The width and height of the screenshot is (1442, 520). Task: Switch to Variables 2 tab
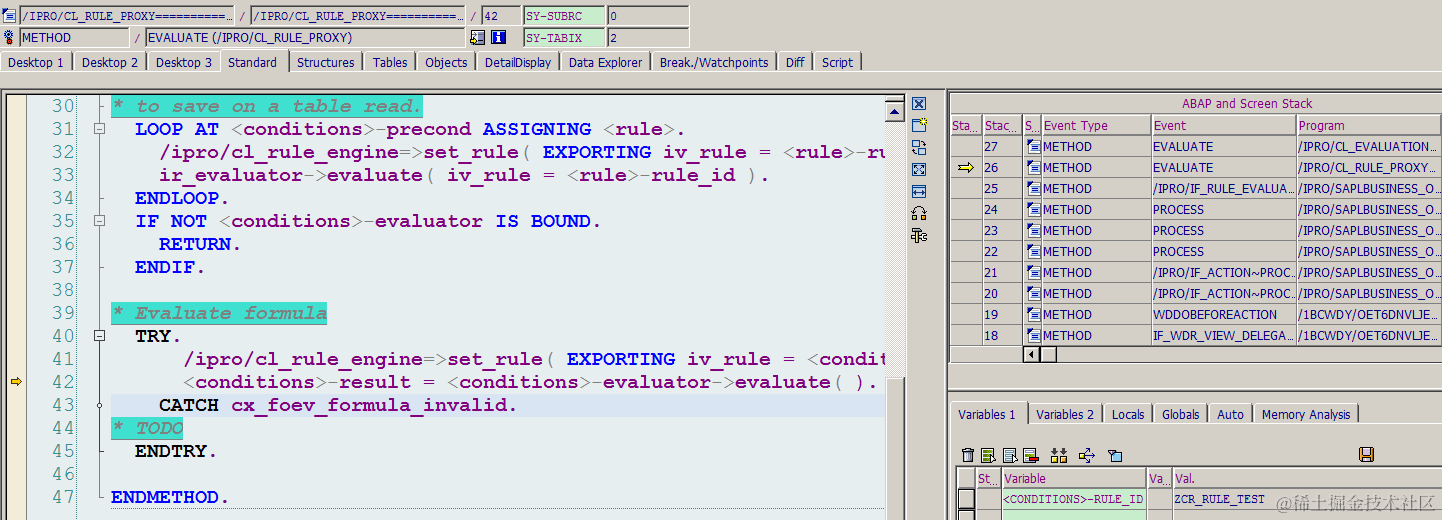click(1065, 414)
